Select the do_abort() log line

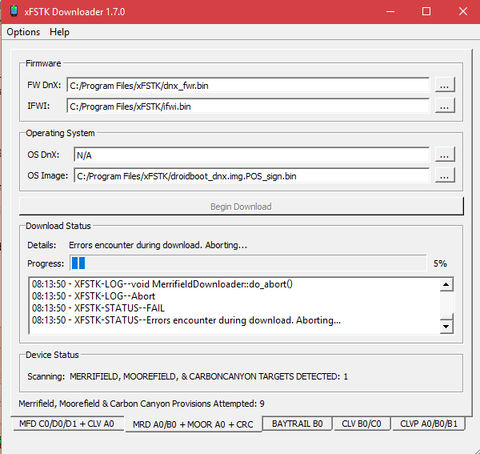[x=162, y=284]
